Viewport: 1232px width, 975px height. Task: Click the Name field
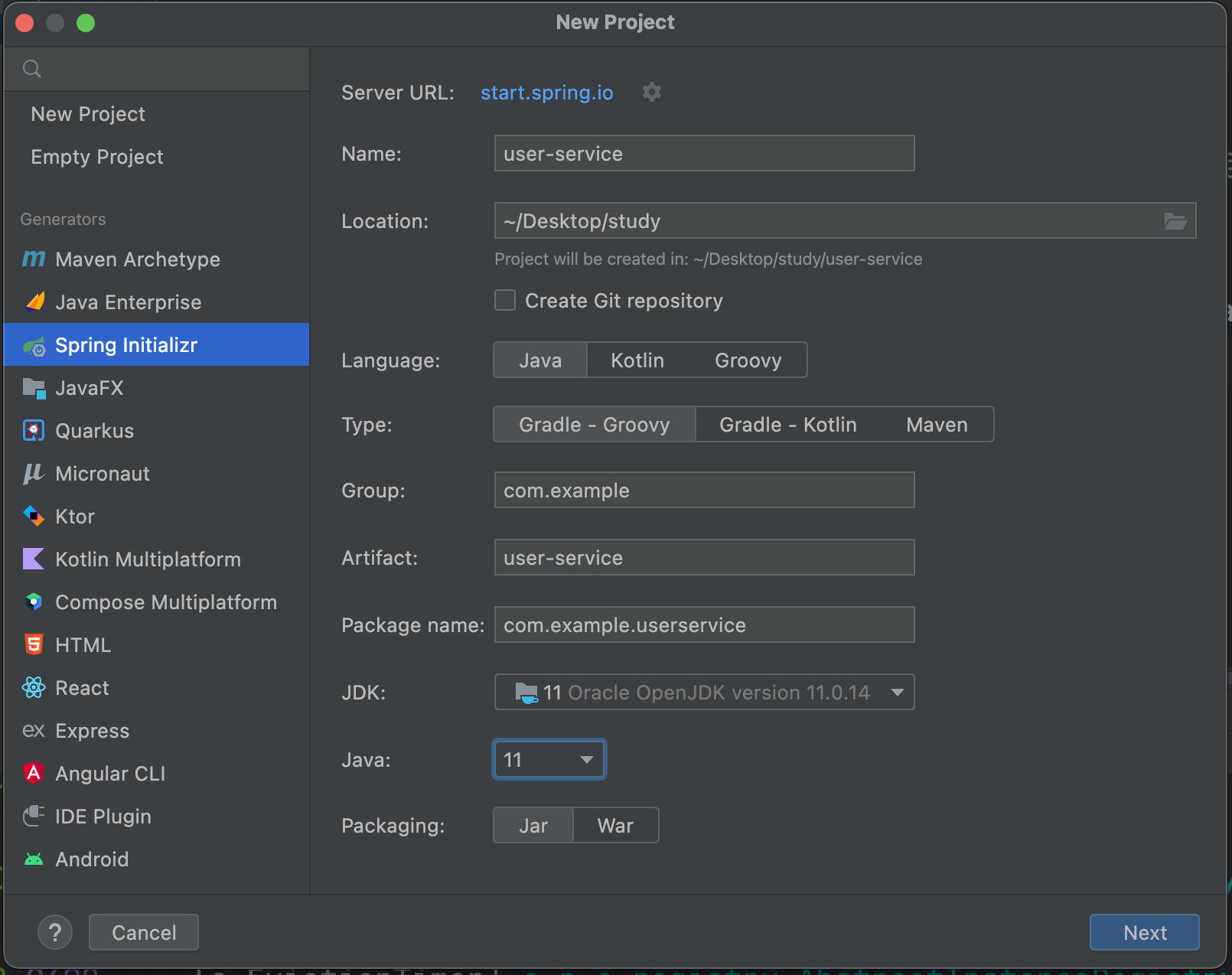coord(704,153)
